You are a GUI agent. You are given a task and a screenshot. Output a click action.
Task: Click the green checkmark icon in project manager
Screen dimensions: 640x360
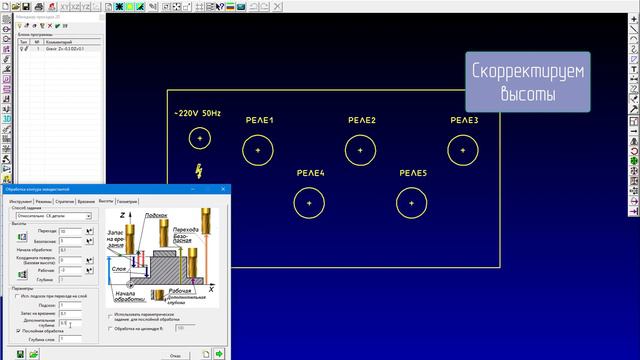[x=58, y=26]
